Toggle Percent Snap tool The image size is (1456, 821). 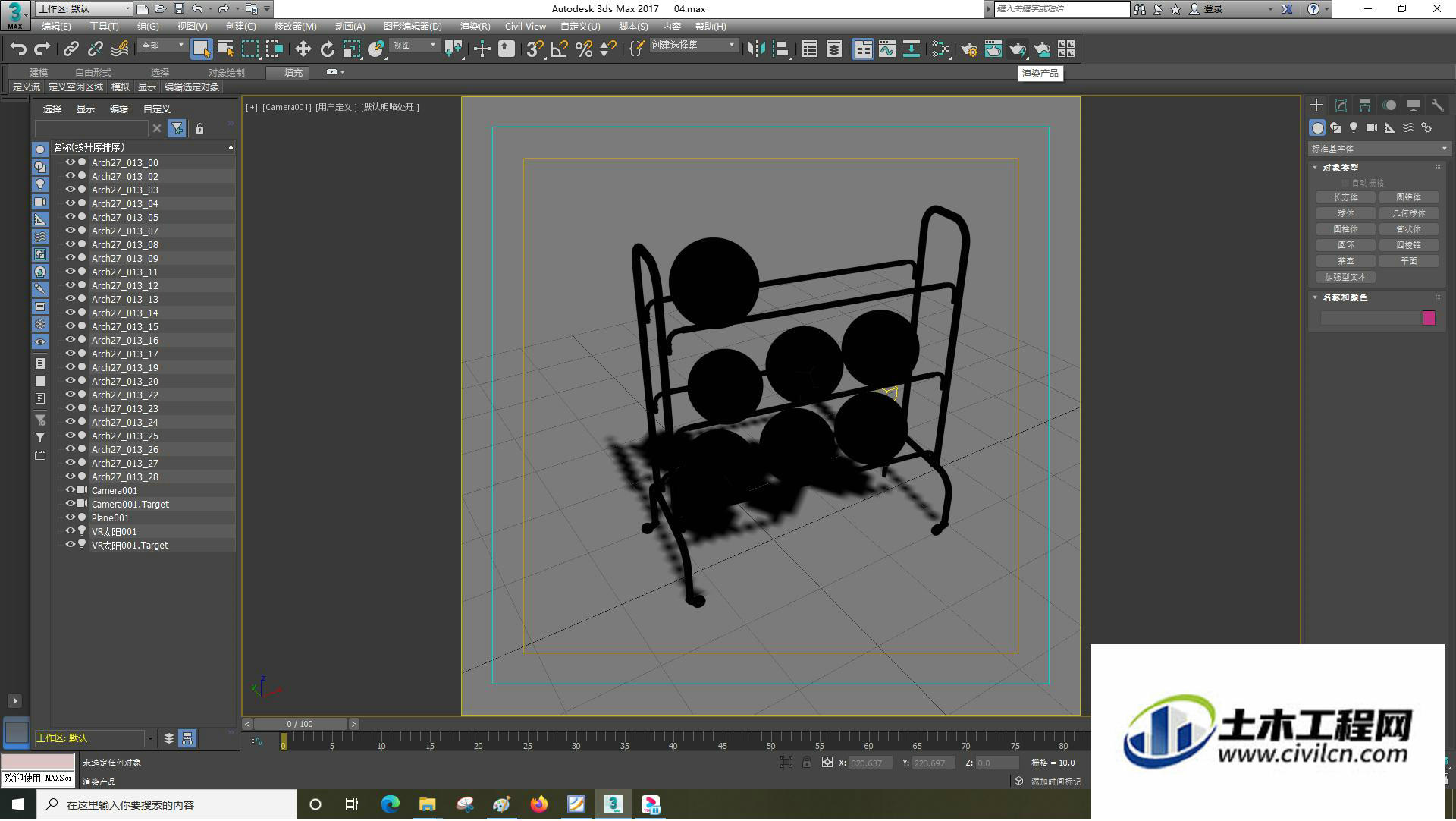[x=583, y=49]
